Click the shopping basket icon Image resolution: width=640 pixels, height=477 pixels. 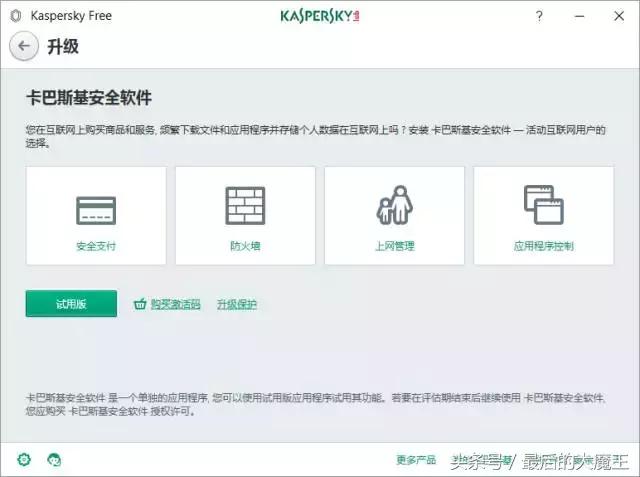click(x=140, y=304)
